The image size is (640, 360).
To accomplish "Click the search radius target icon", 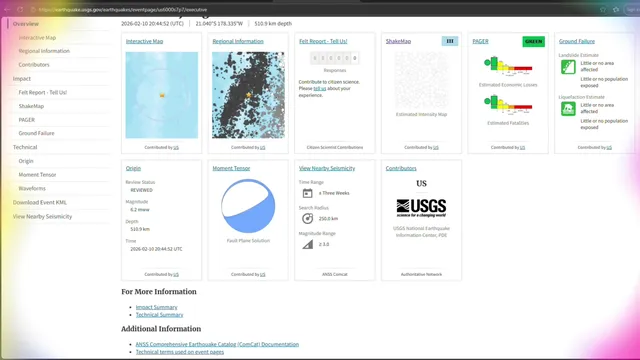I will [x=307, y=218].
